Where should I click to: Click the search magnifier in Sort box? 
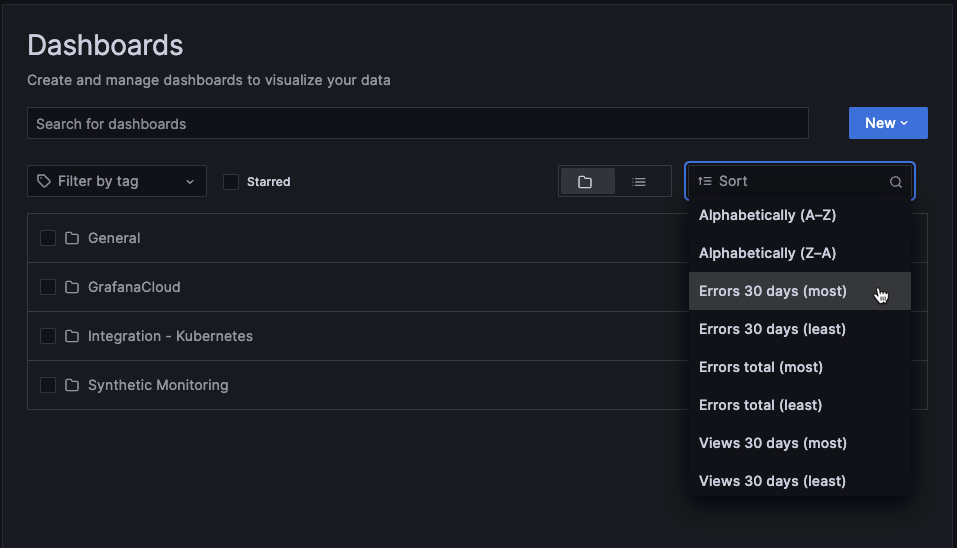[896, 182]
